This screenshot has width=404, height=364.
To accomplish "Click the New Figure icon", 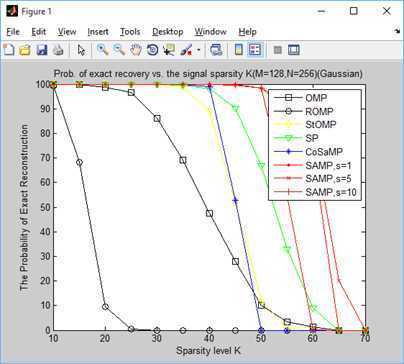I will pos(9,50).
